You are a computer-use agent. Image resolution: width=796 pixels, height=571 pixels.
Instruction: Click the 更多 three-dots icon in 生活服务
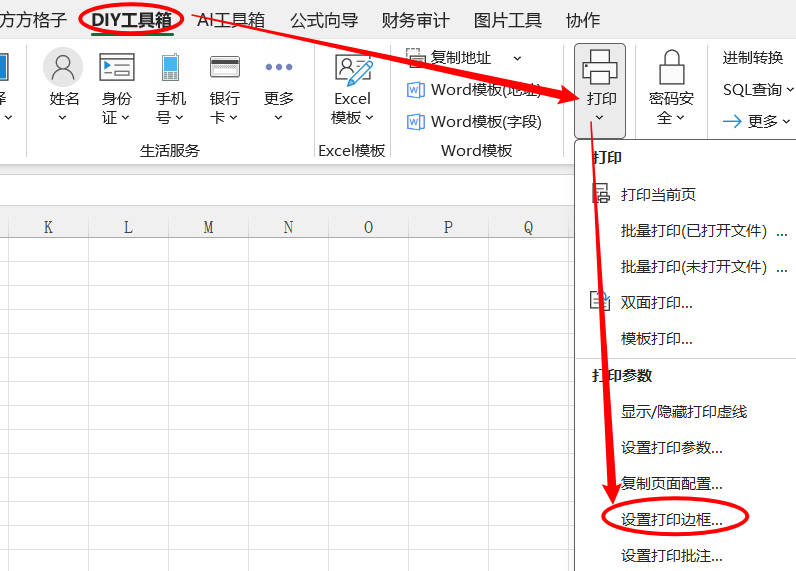coord(279,68)
